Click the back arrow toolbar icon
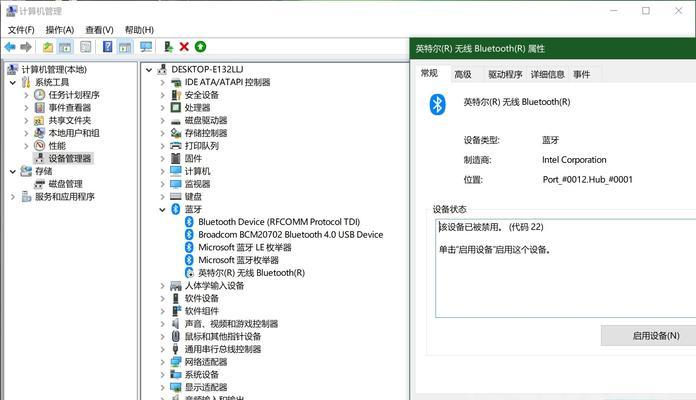This screenshot has width=696, height=400. click(10, 47)
